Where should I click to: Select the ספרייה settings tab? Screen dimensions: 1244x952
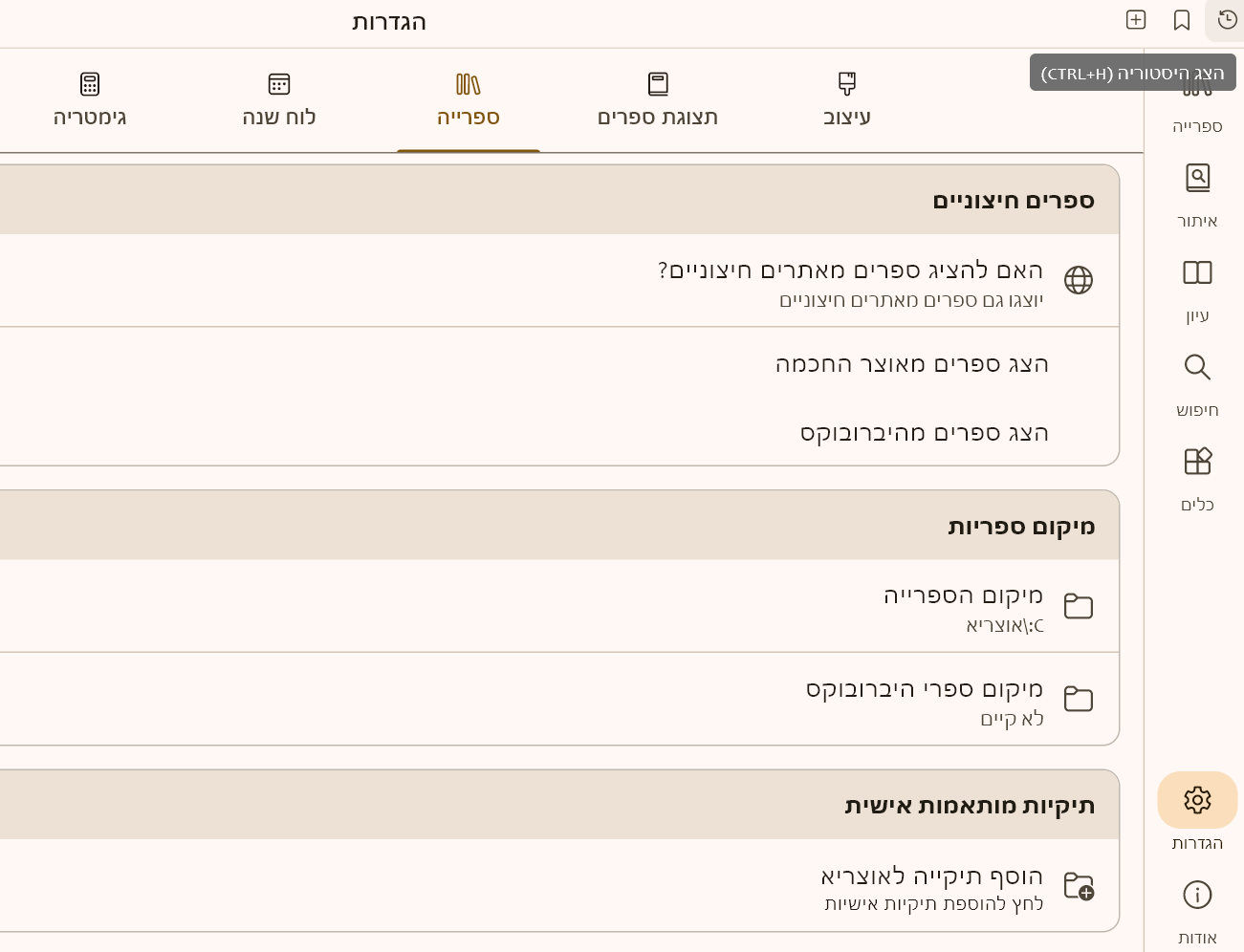(469, 100)
